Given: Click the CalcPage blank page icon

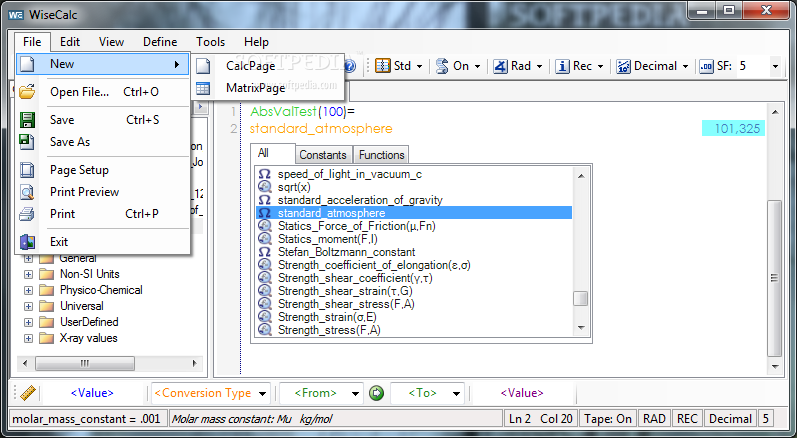Looking at the screenshot, I should point(203,66).
